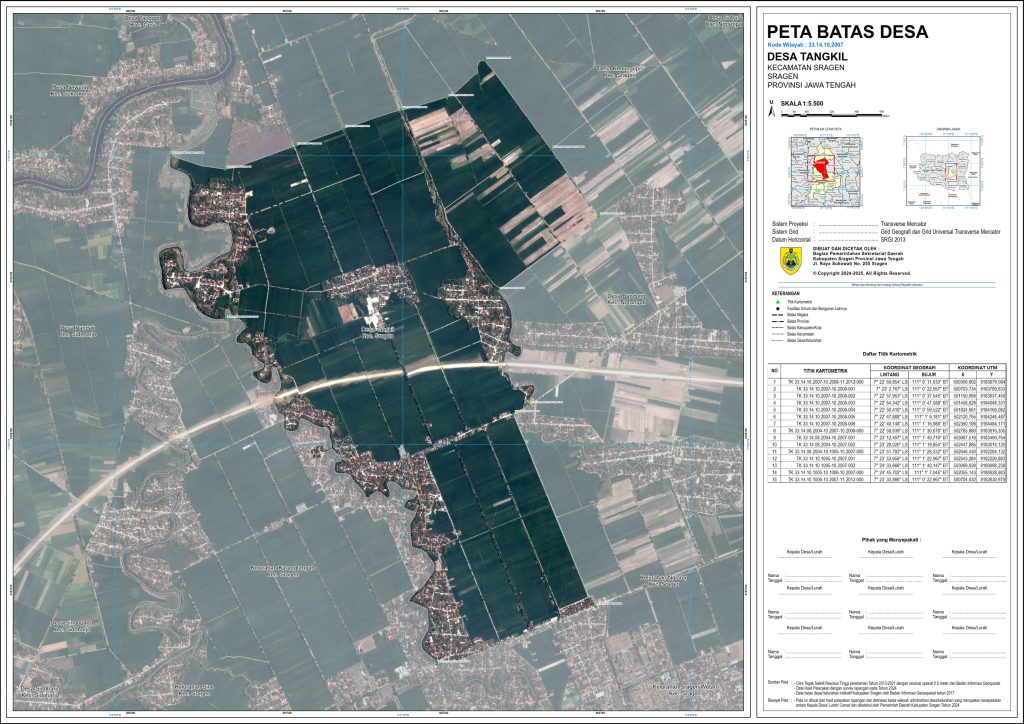This screenshot has width=1024, height=724.
Task: Click the Sragen regency yellow emblem
Action: tap(790, 259)
